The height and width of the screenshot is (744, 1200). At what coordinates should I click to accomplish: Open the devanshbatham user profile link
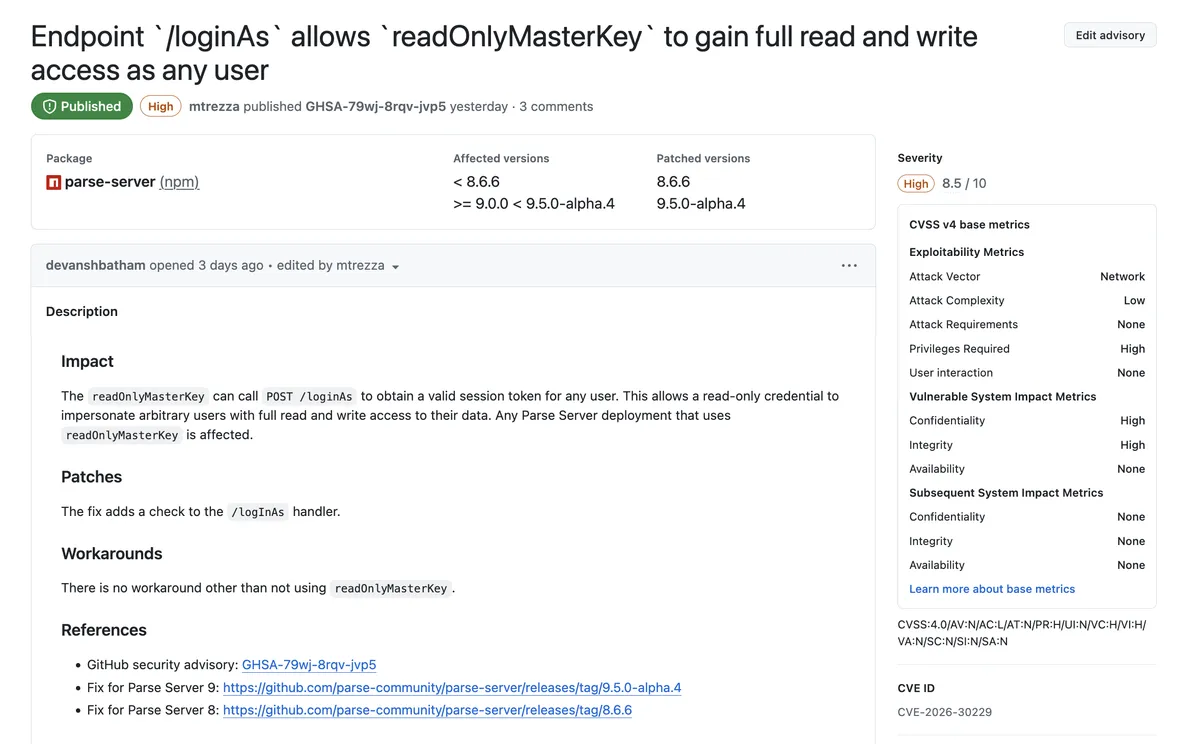click(x=96, y=265)
